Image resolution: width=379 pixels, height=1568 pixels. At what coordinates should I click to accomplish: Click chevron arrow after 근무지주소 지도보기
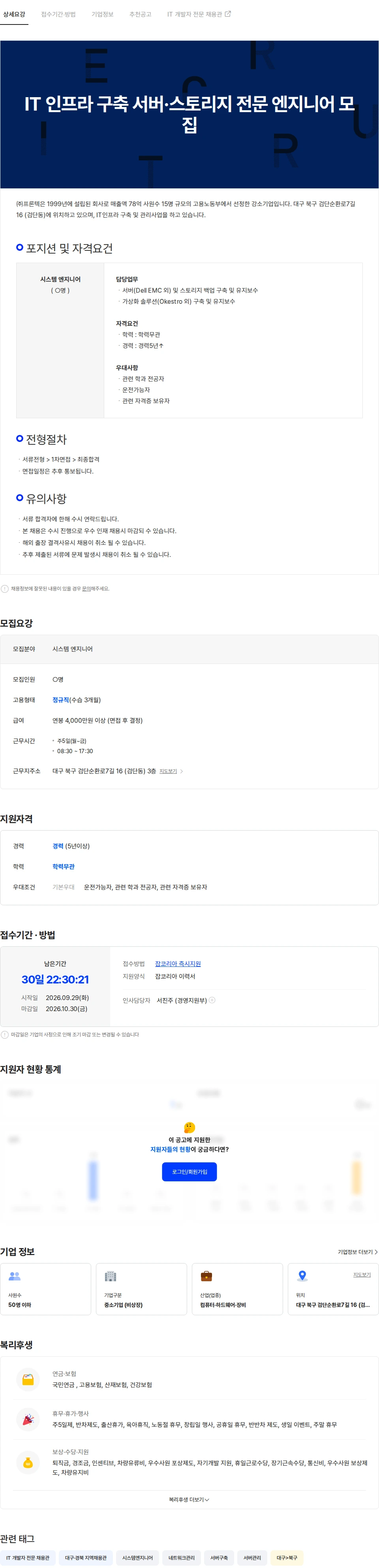181,771
